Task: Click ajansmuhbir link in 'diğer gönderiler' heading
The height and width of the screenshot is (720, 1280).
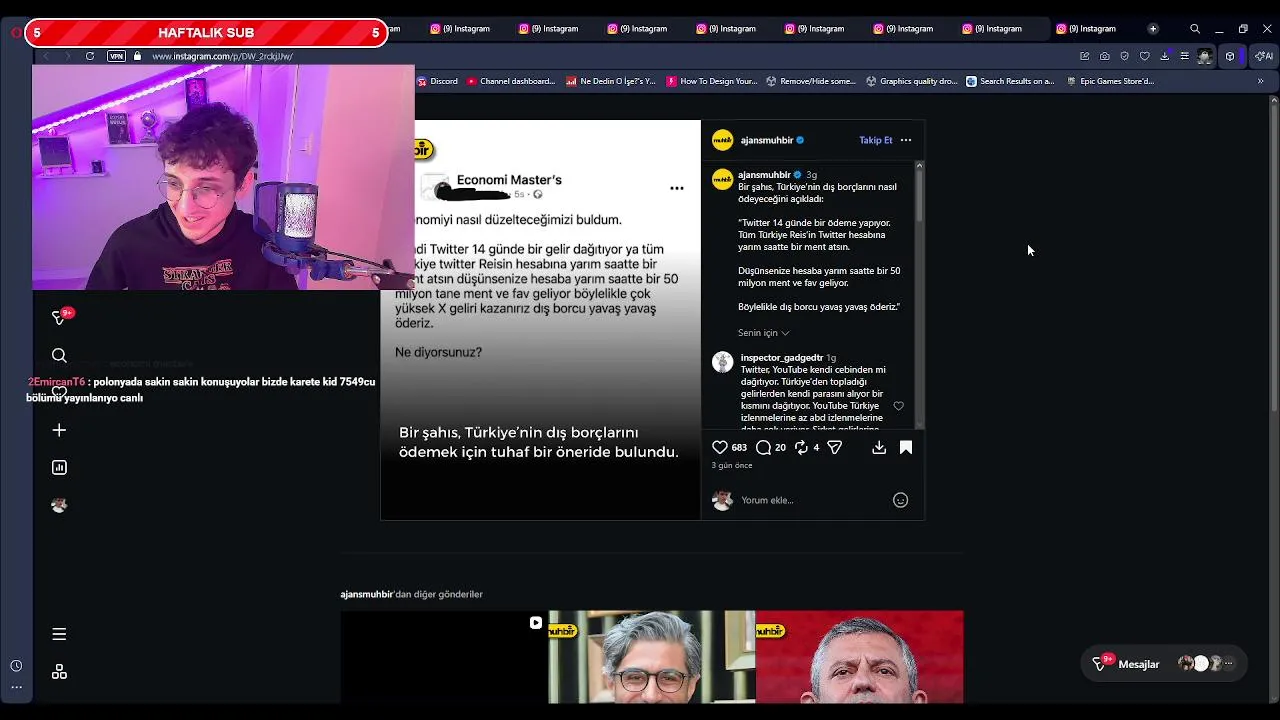Action: (x=367, y=594)
